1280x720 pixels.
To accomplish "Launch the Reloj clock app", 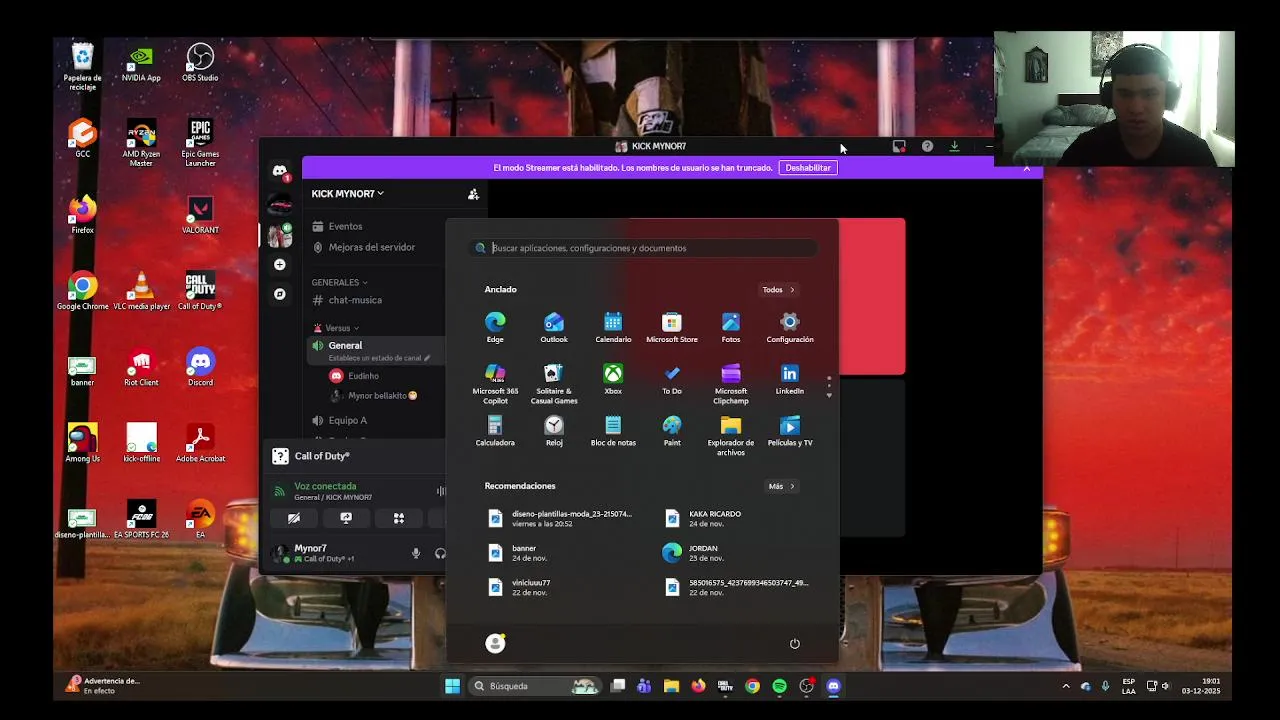I will (554, 431).
